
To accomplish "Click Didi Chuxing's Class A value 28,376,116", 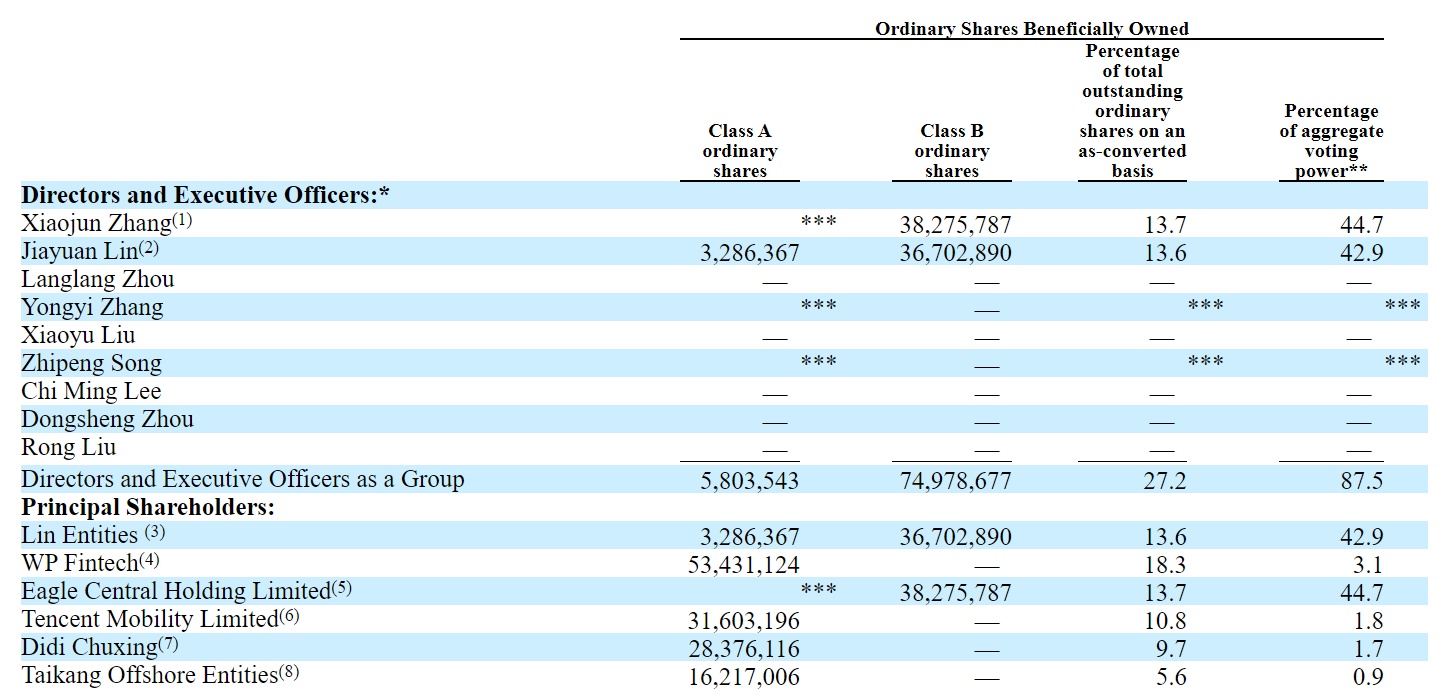I will pos(743,650).
